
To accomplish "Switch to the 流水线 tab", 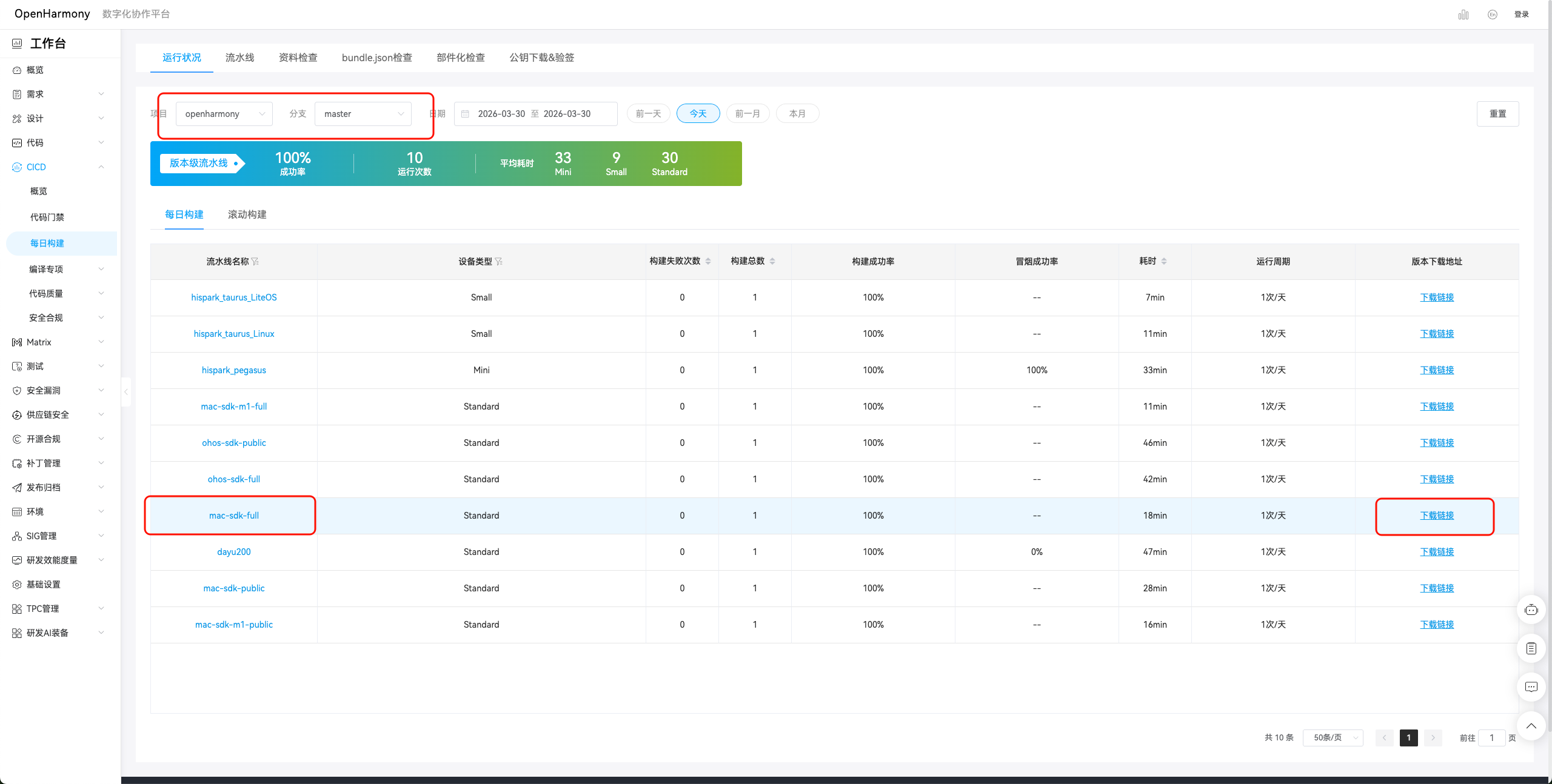I will coord(239,58).
